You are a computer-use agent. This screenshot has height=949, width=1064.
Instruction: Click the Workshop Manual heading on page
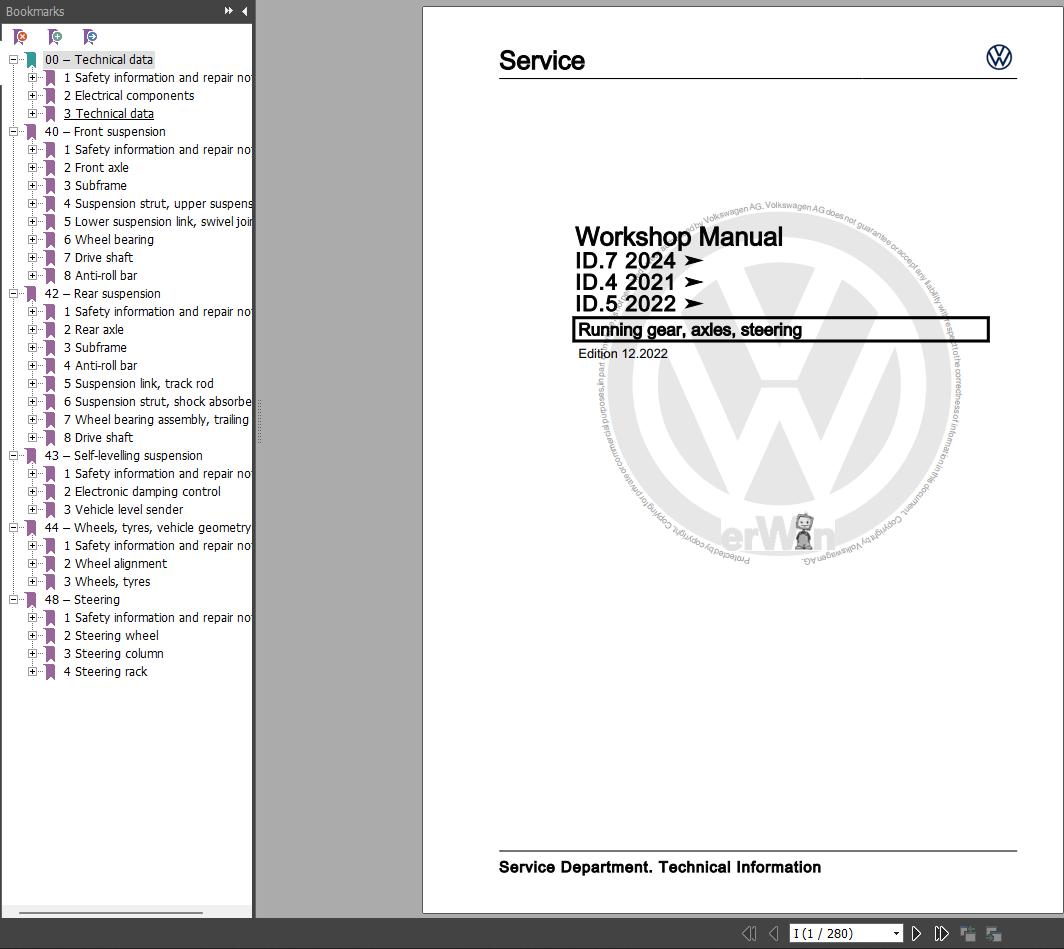679,237
